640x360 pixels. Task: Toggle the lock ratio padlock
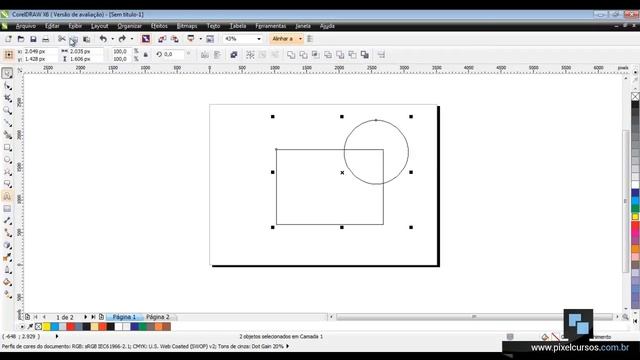point(146,55)
